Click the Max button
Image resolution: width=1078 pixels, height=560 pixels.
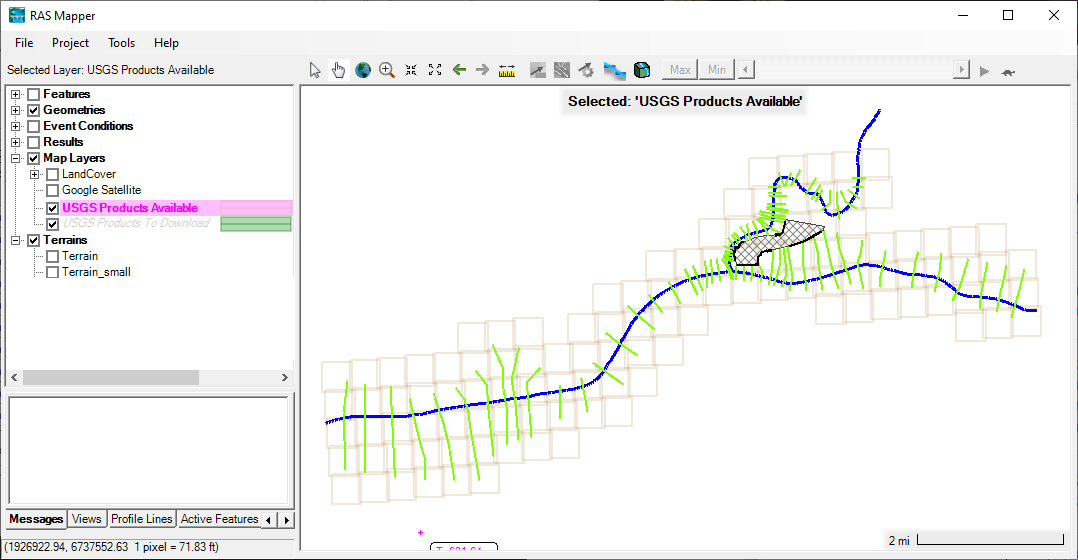tap(680, 70)
